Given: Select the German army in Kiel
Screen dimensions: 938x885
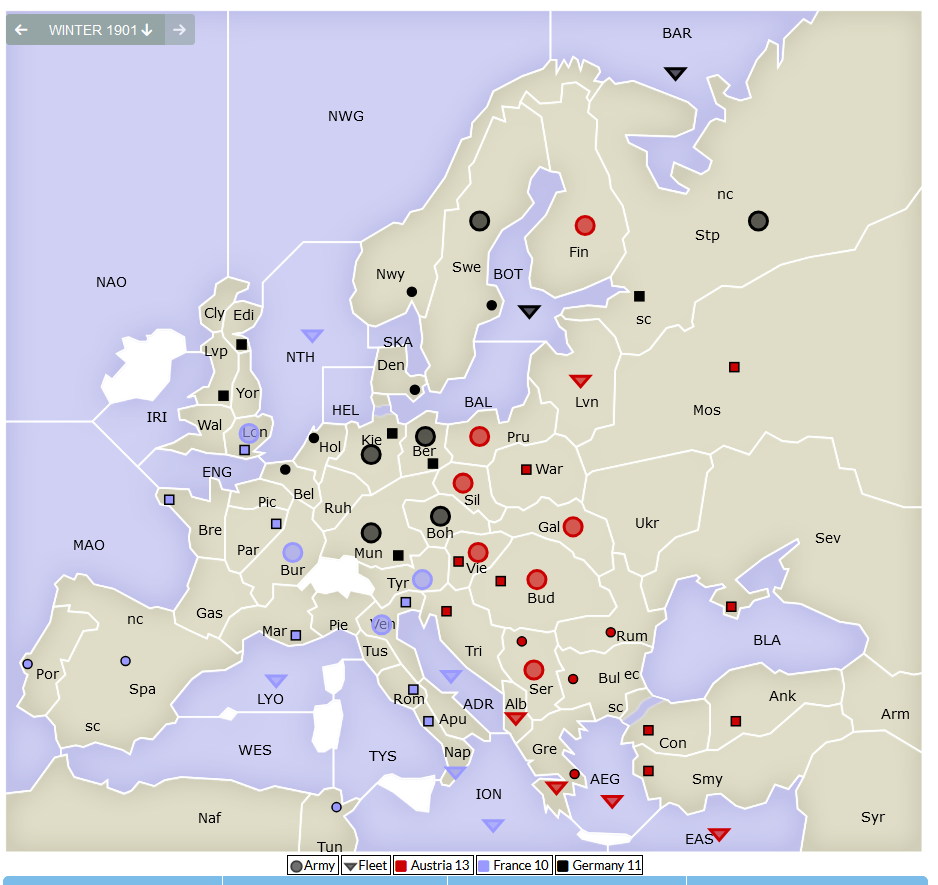Looking at the screenshot, I should [371, 455].
